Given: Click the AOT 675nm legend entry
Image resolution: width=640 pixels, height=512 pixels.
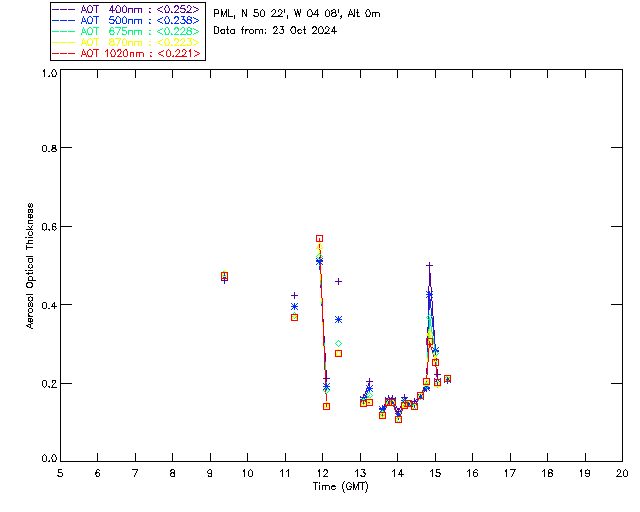Looking at the screenshot, I should [127, 31].
